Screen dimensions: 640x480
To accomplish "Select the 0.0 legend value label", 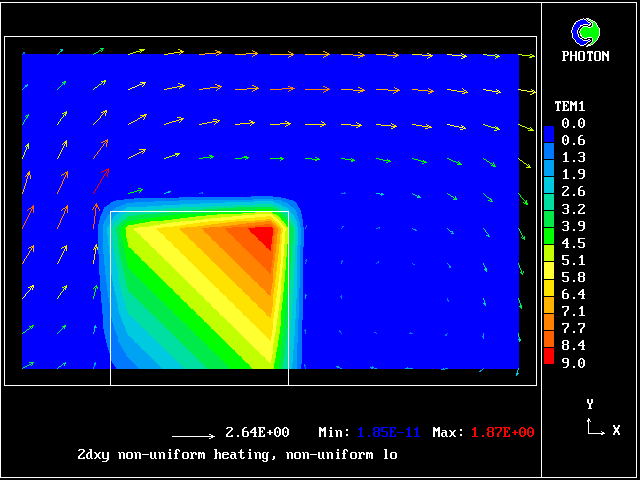I will coord(574,123).
